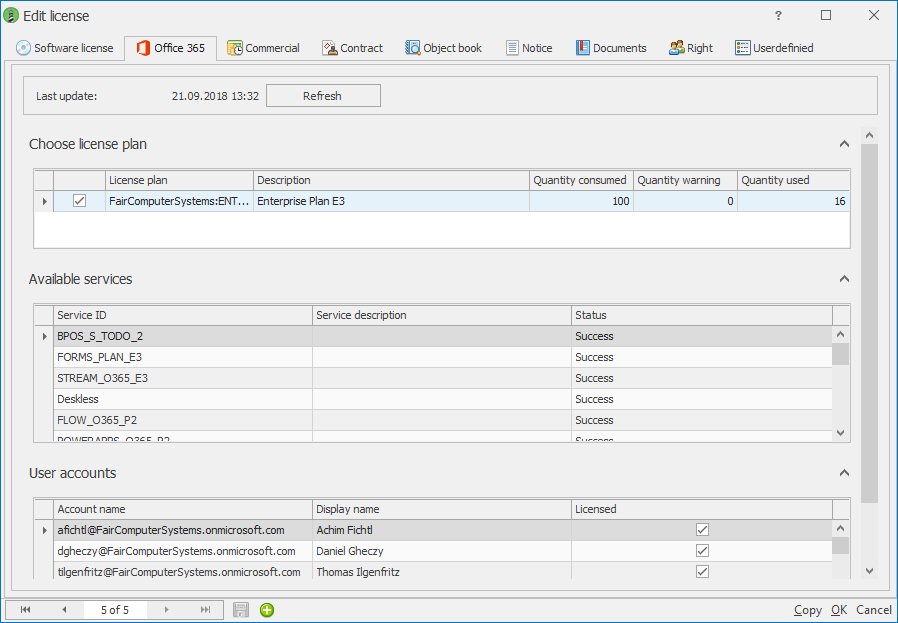Image resolution: width=898 pixels, height=623 pixels.
Task: Open the Contract tab
Action: pos(352,48)
